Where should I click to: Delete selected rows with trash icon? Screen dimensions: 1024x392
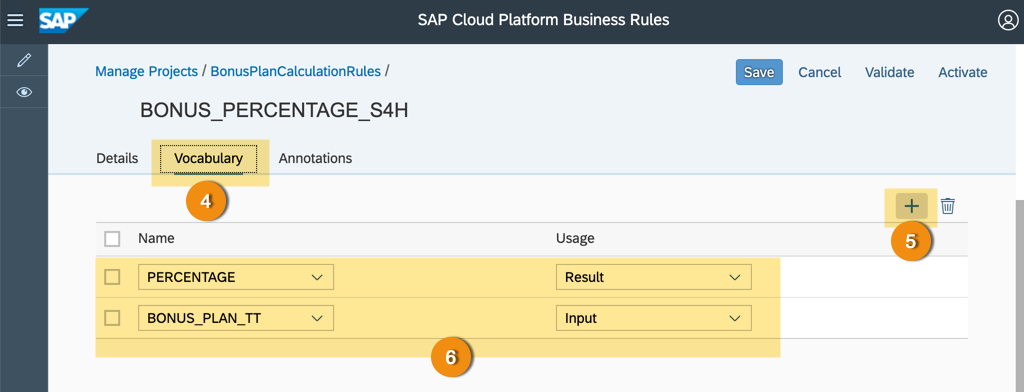tap(948, 206)
